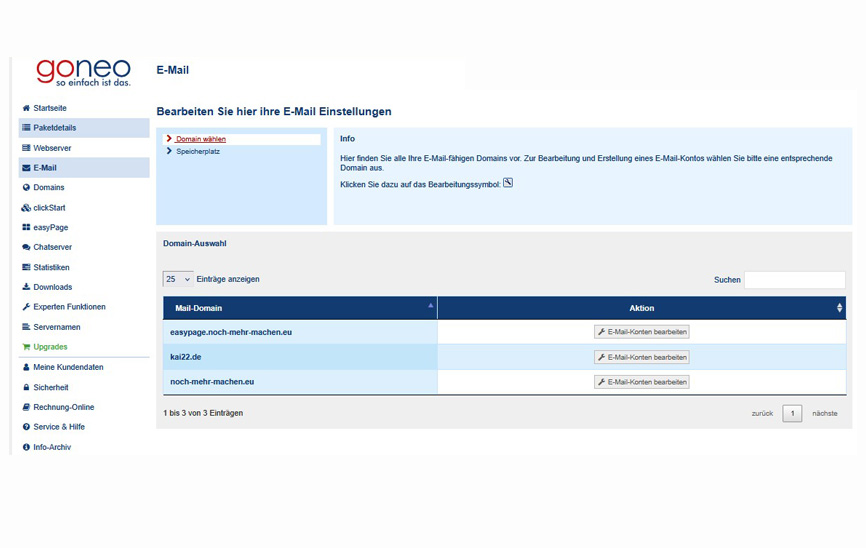Open the Downloads sidebar entry
Image resolution: width=866 pixels, height=548 pixels.
click(52, 287)
